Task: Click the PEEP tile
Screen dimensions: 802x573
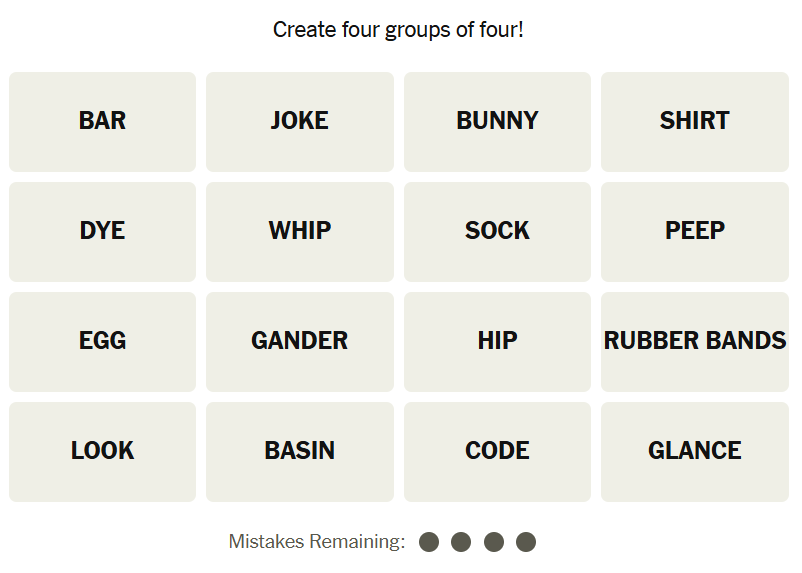Action: 694,231
